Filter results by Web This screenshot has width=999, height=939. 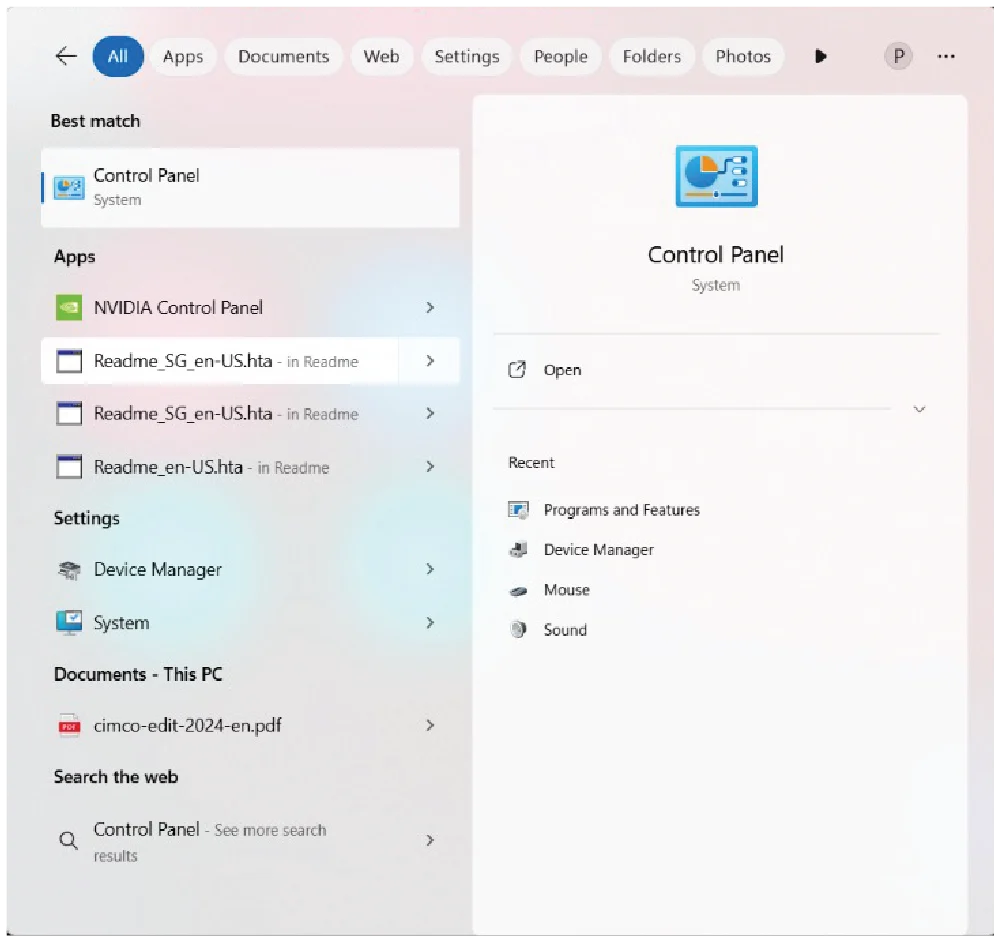coord(382,56)
